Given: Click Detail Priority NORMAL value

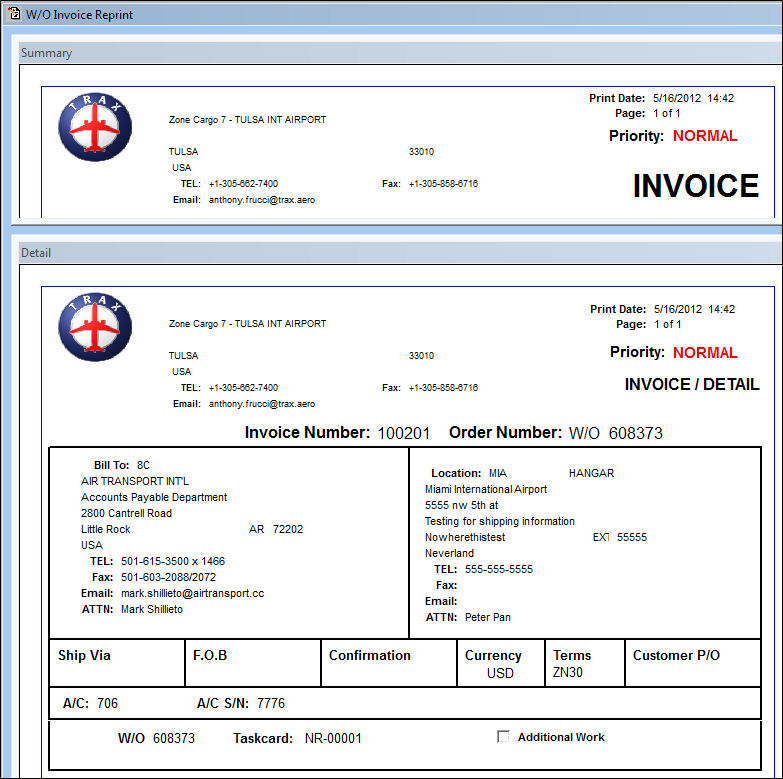Looking at the screenshot, I should click(705, 353).
